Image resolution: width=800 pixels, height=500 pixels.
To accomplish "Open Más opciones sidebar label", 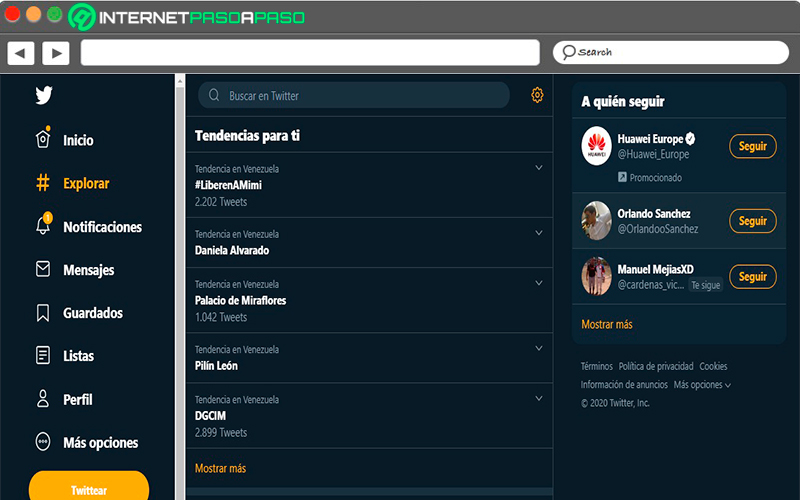I will 101,442.
